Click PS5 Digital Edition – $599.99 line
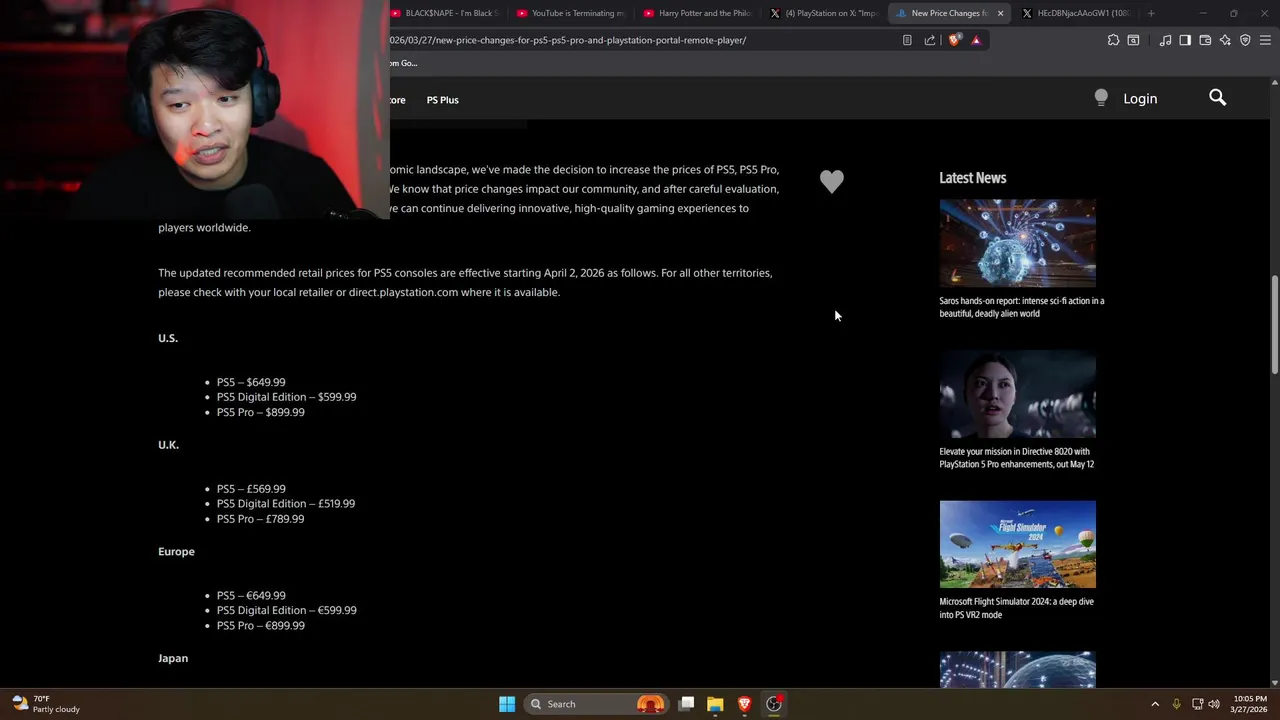This screenshot has width=1280, height=720. pyautogui.click(x=286, y=397)
